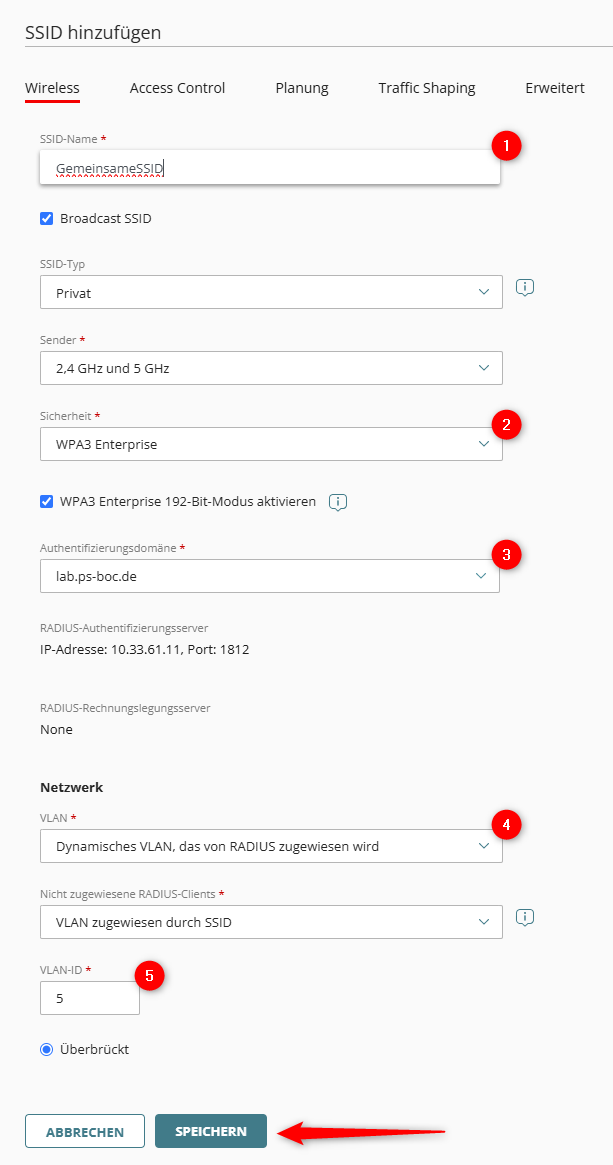
Task: Click into the SSID-Name text field
Action: click(270, 168)
